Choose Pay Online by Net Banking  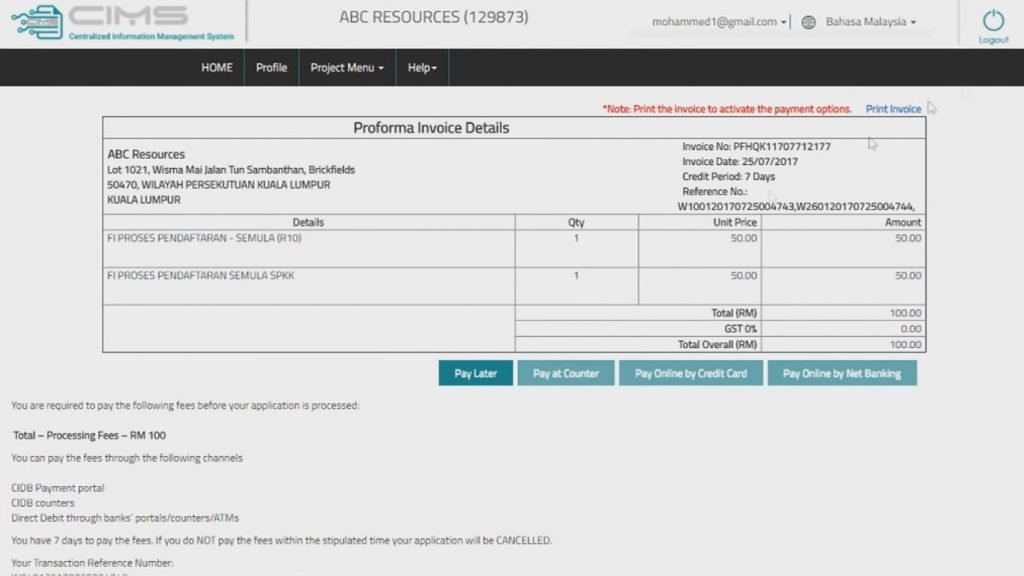[x=842, y=373]
